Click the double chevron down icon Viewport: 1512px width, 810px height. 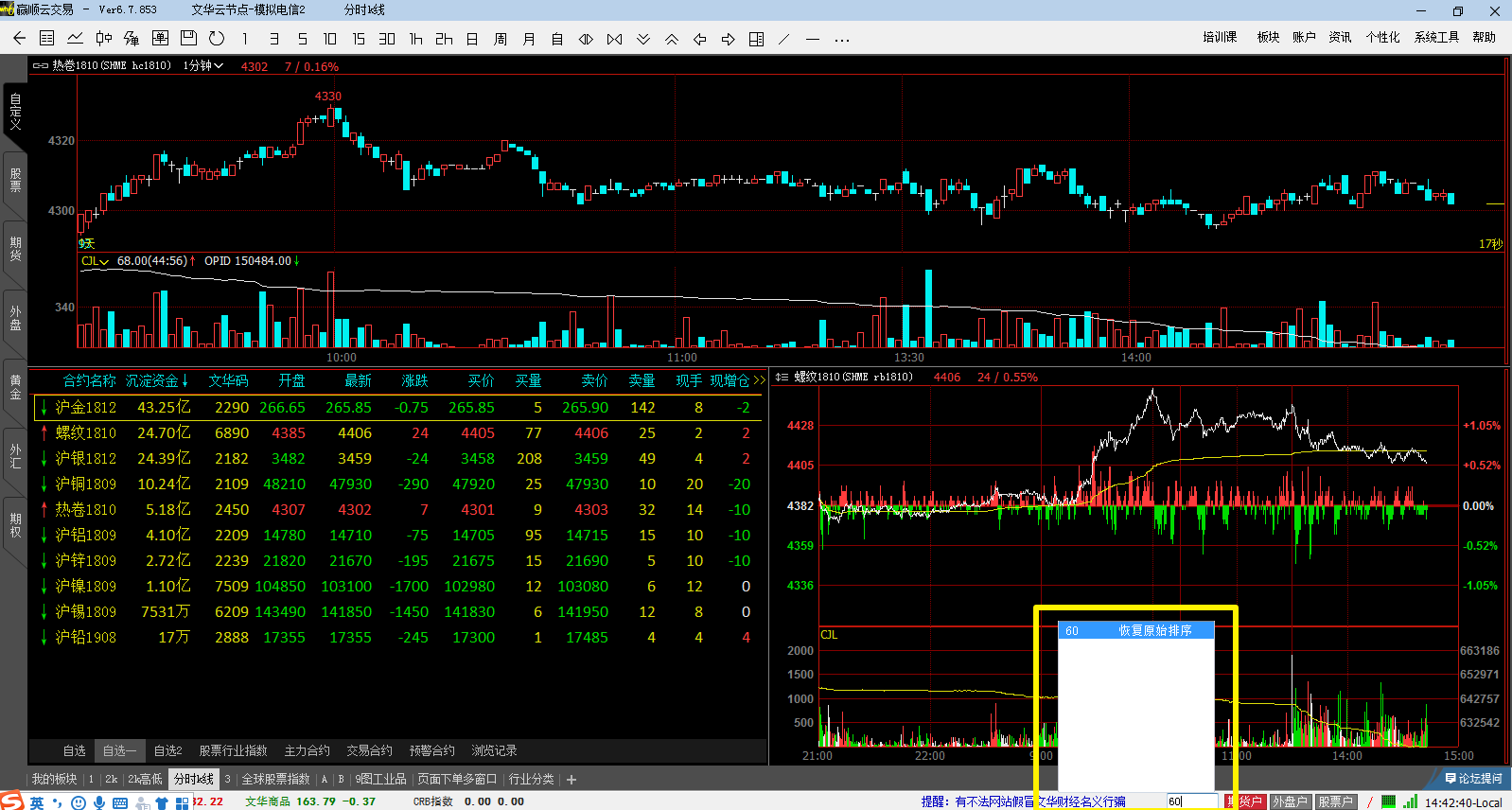(x=643, y=39)
